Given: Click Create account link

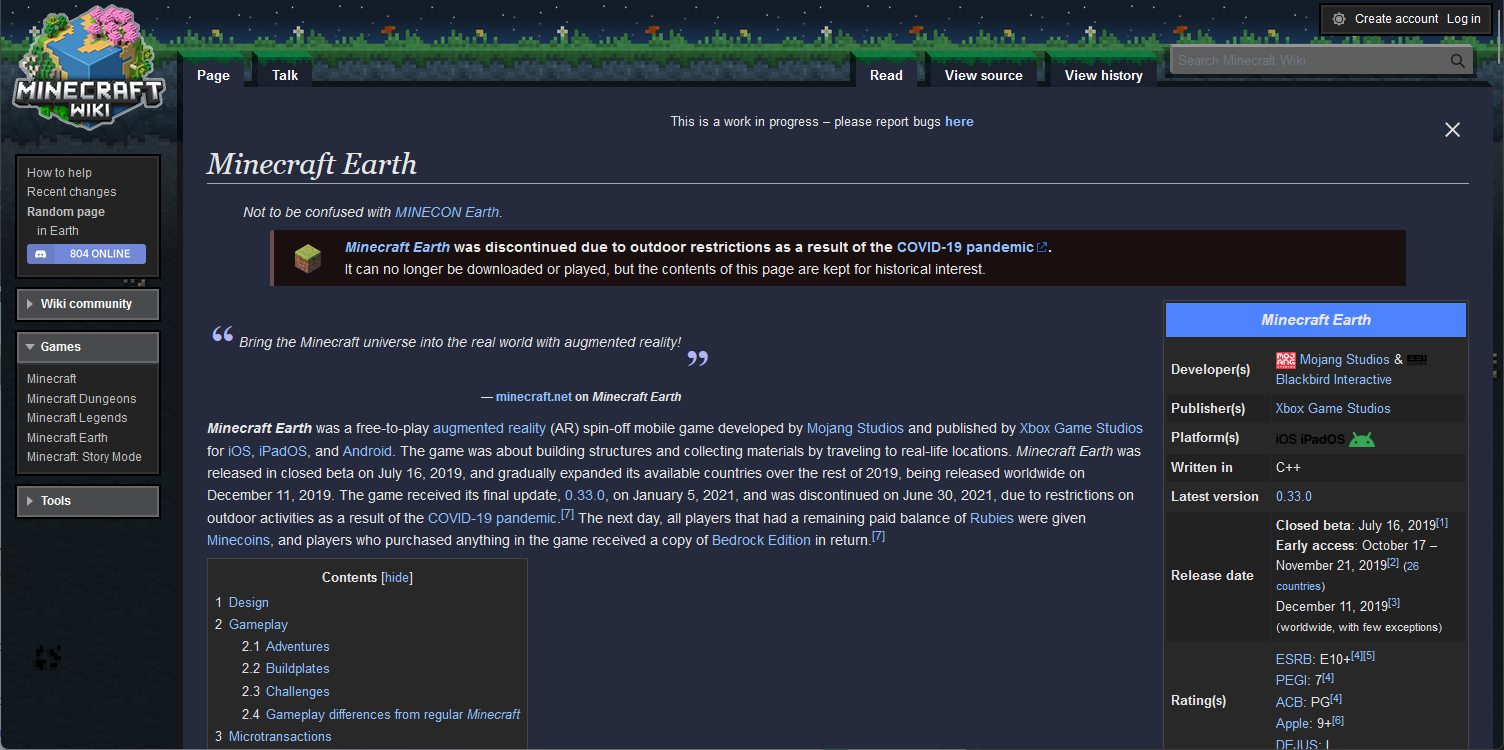Looking at the screenshot, I should coord(1396,19).
